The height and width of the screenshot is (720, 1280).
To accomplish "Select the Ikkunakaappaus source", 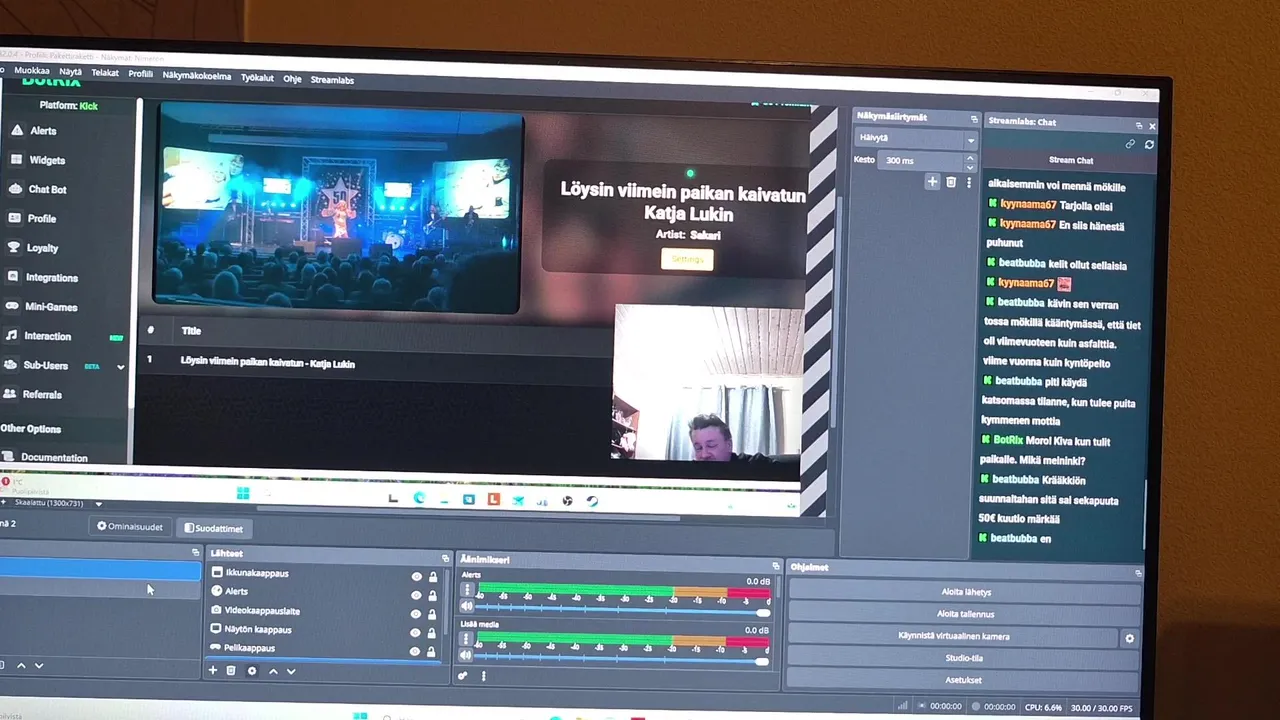I will pos(257,573).
